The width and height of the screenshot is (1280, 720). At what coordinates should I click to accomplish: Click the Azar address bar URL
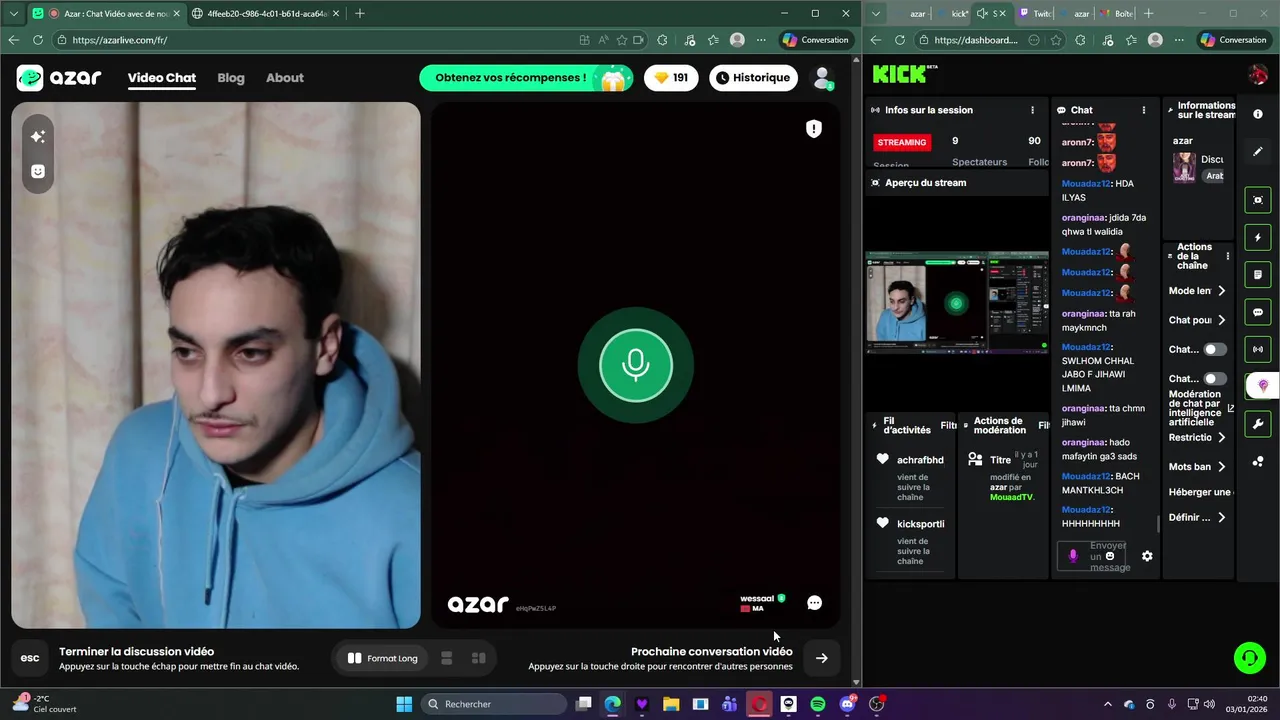coord(120,40)
